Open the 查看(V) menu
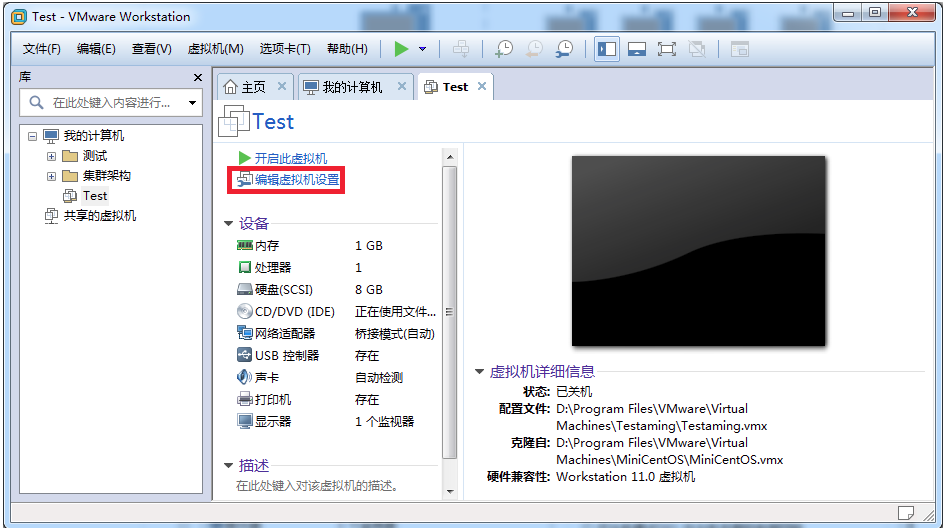This screenshot has width=944, height=528. click(x=152, y=49)
